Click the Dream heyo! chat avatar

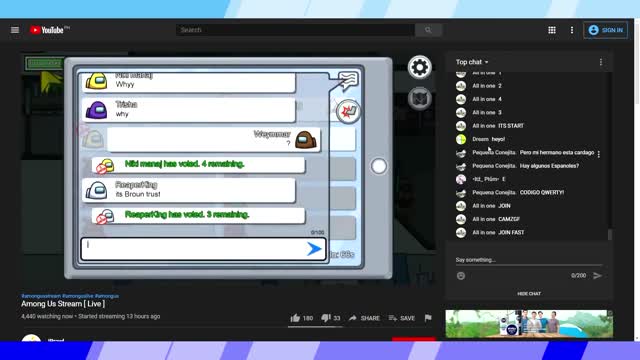tap(461, 139)
